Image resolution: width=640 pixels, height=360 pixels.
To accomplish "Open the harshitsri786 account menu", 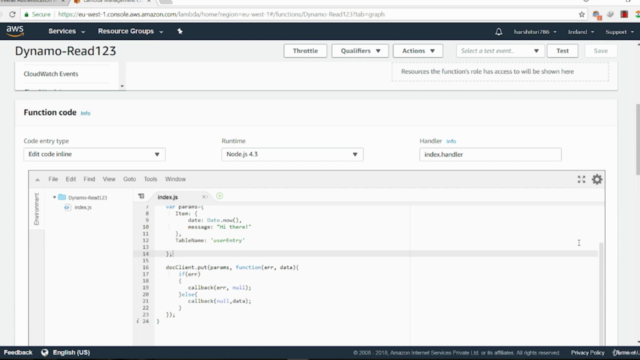I will pyautogui.click(x=535, y=32).
